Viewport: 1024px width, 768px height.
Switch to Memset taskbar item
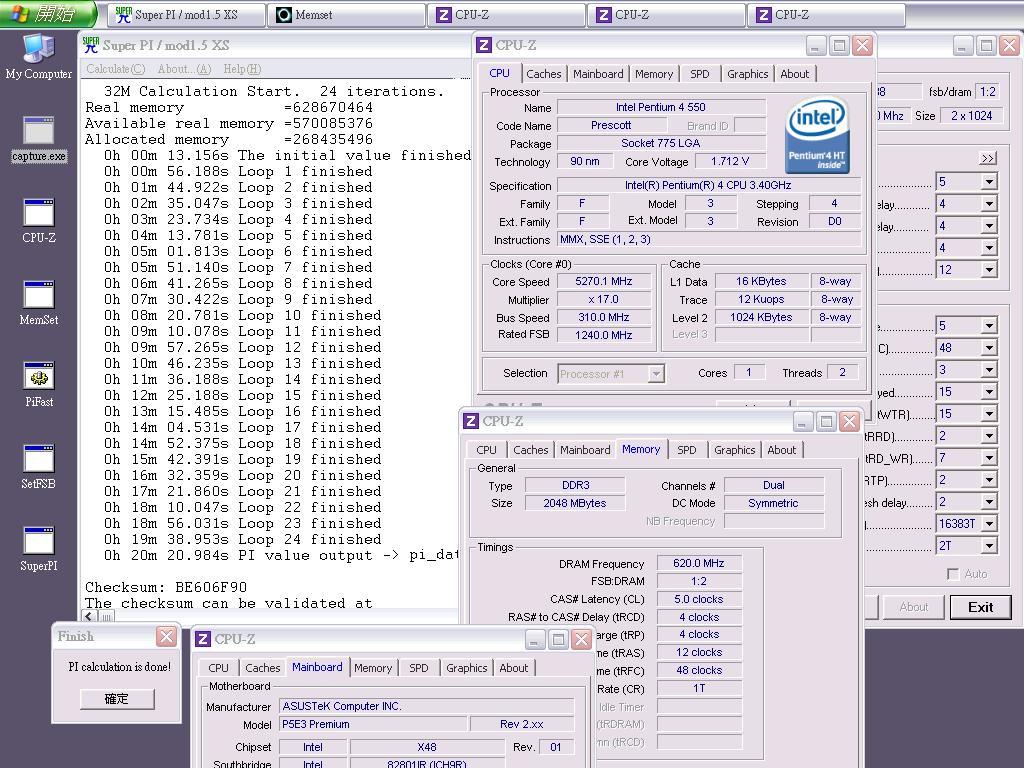346,15
